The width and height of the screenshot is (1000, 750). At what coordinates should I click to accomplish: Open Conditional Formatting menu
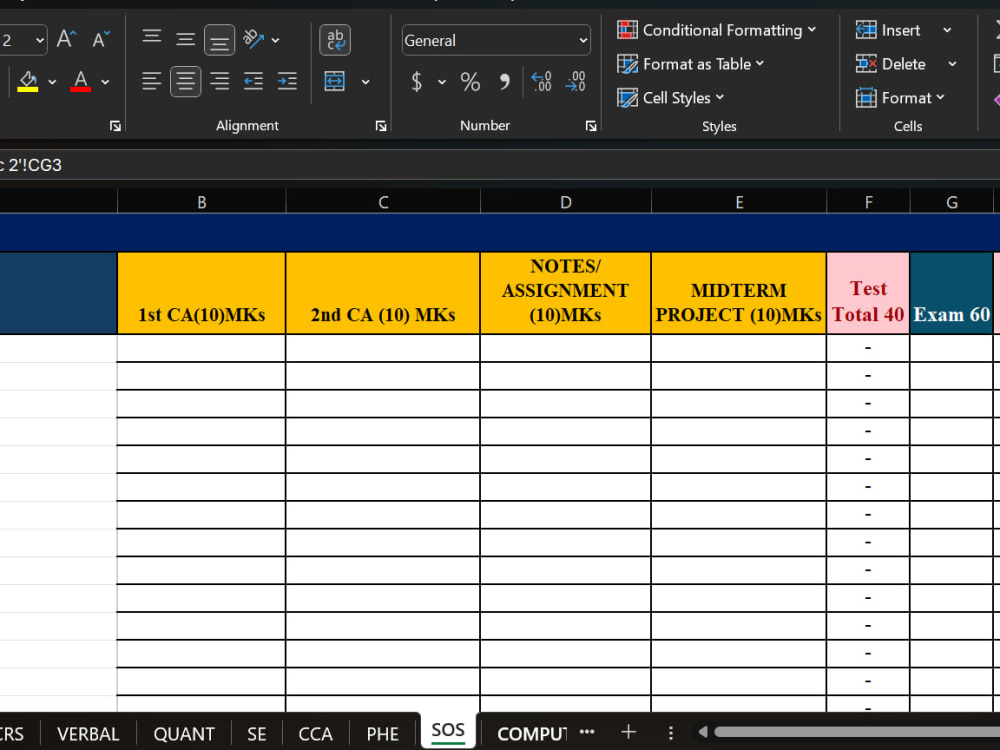pos(716,30)
